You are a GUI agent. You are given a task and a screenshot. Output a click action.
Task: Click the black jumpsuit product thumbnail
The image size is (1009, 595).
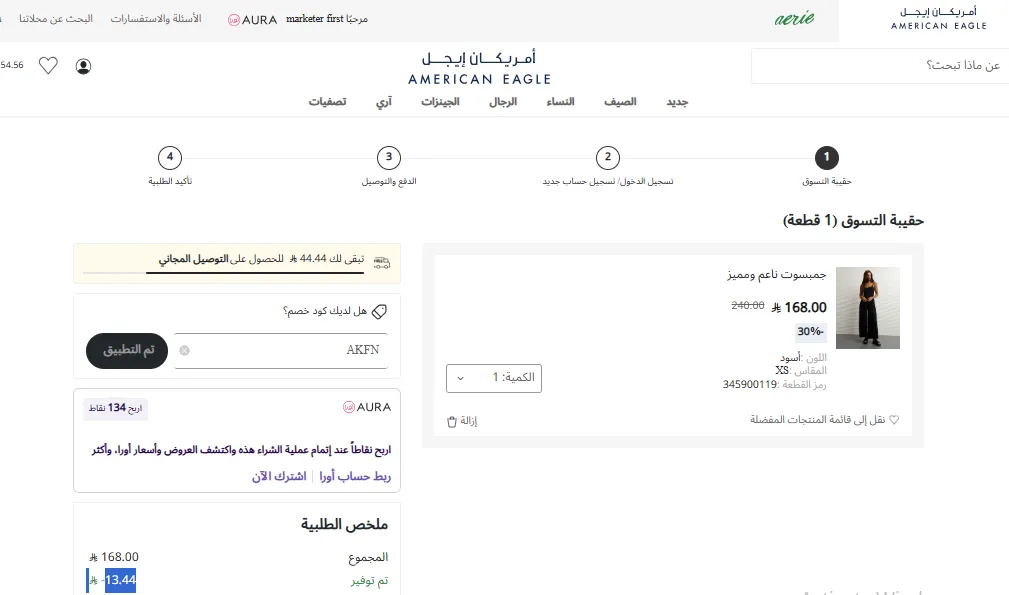tap(867, 308)
